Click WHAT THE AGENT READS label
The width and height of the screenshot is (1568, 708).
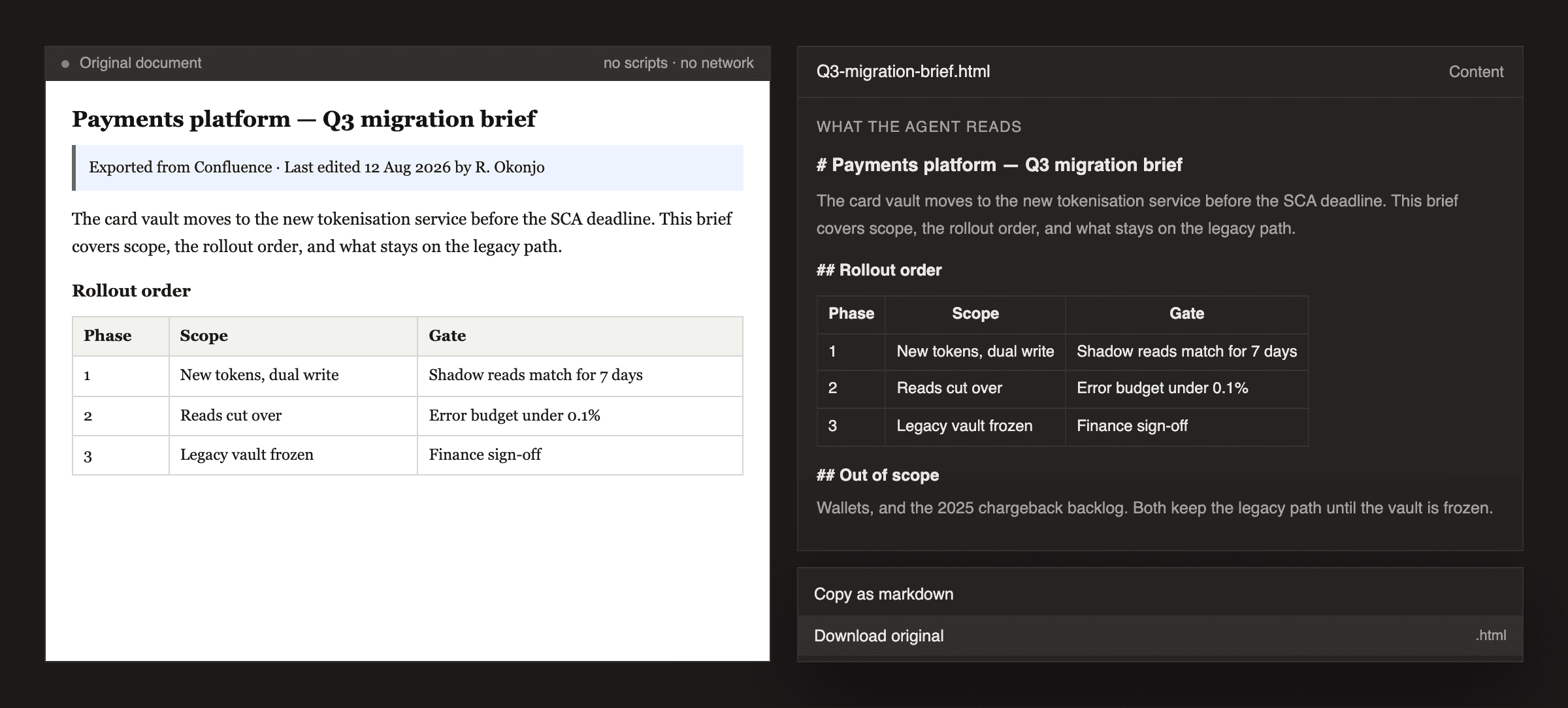919,127
